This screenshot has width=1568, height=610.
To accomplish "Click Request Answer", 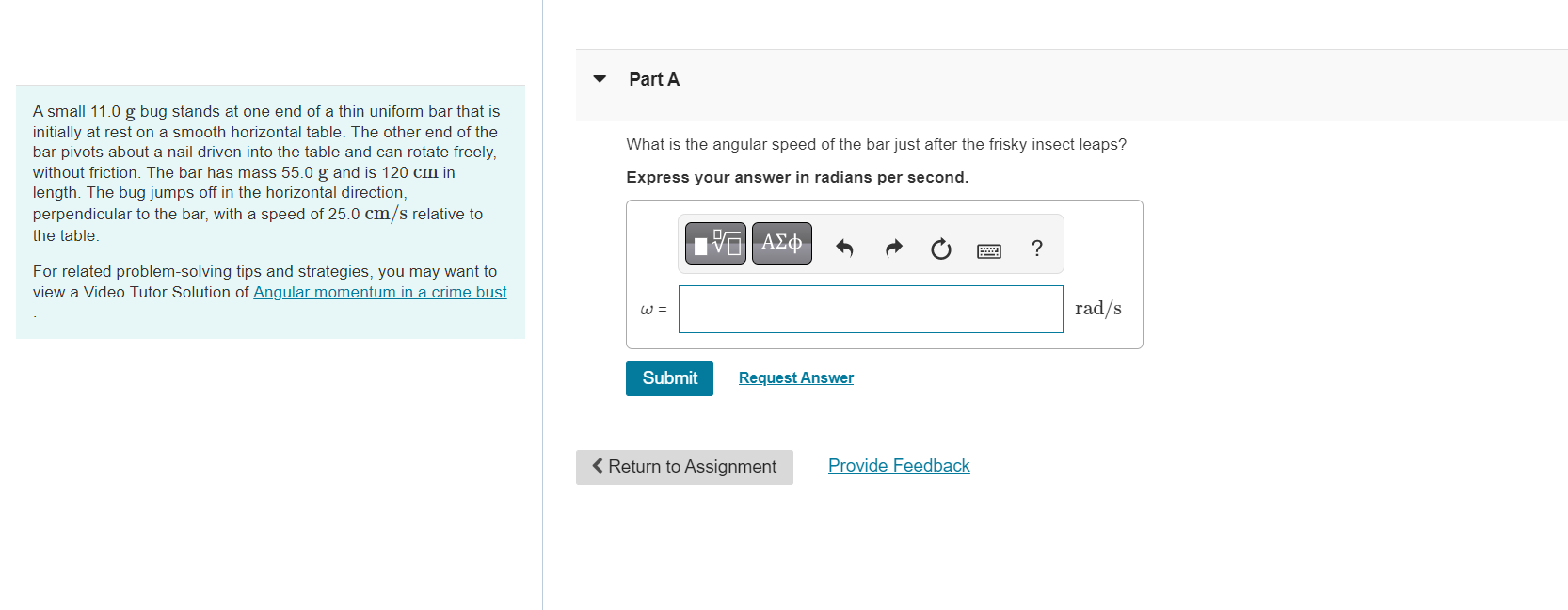I will pyautogui.click(x=795, y=377).
